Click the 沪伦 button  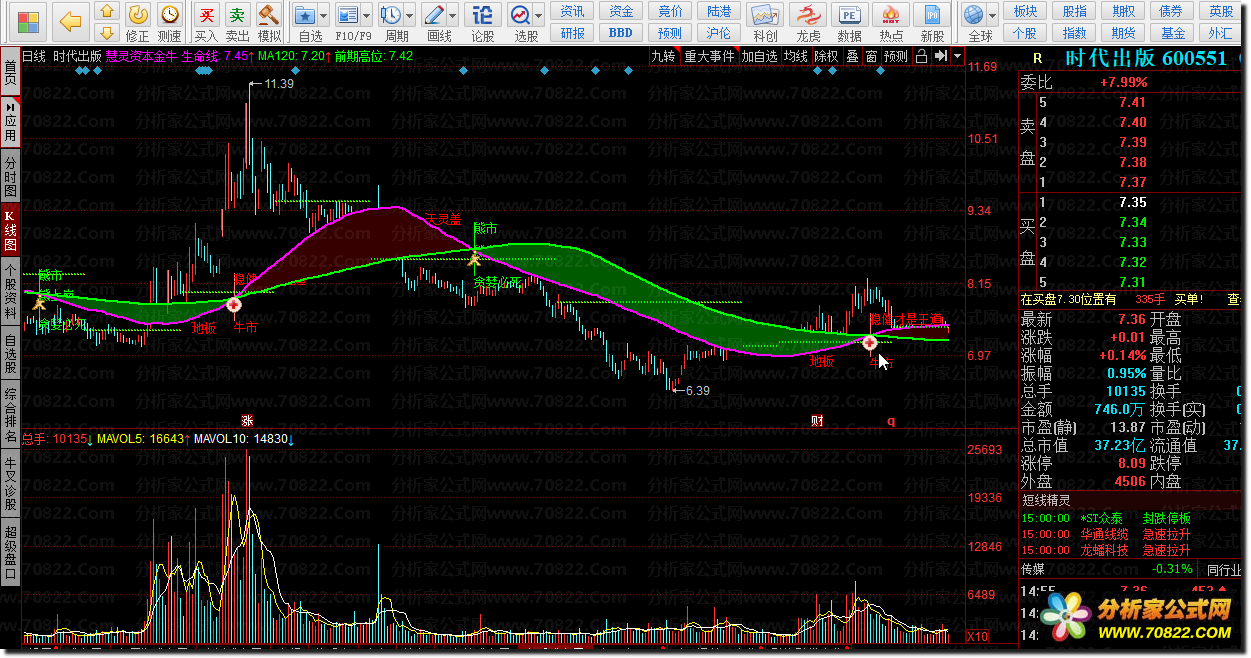718,32
